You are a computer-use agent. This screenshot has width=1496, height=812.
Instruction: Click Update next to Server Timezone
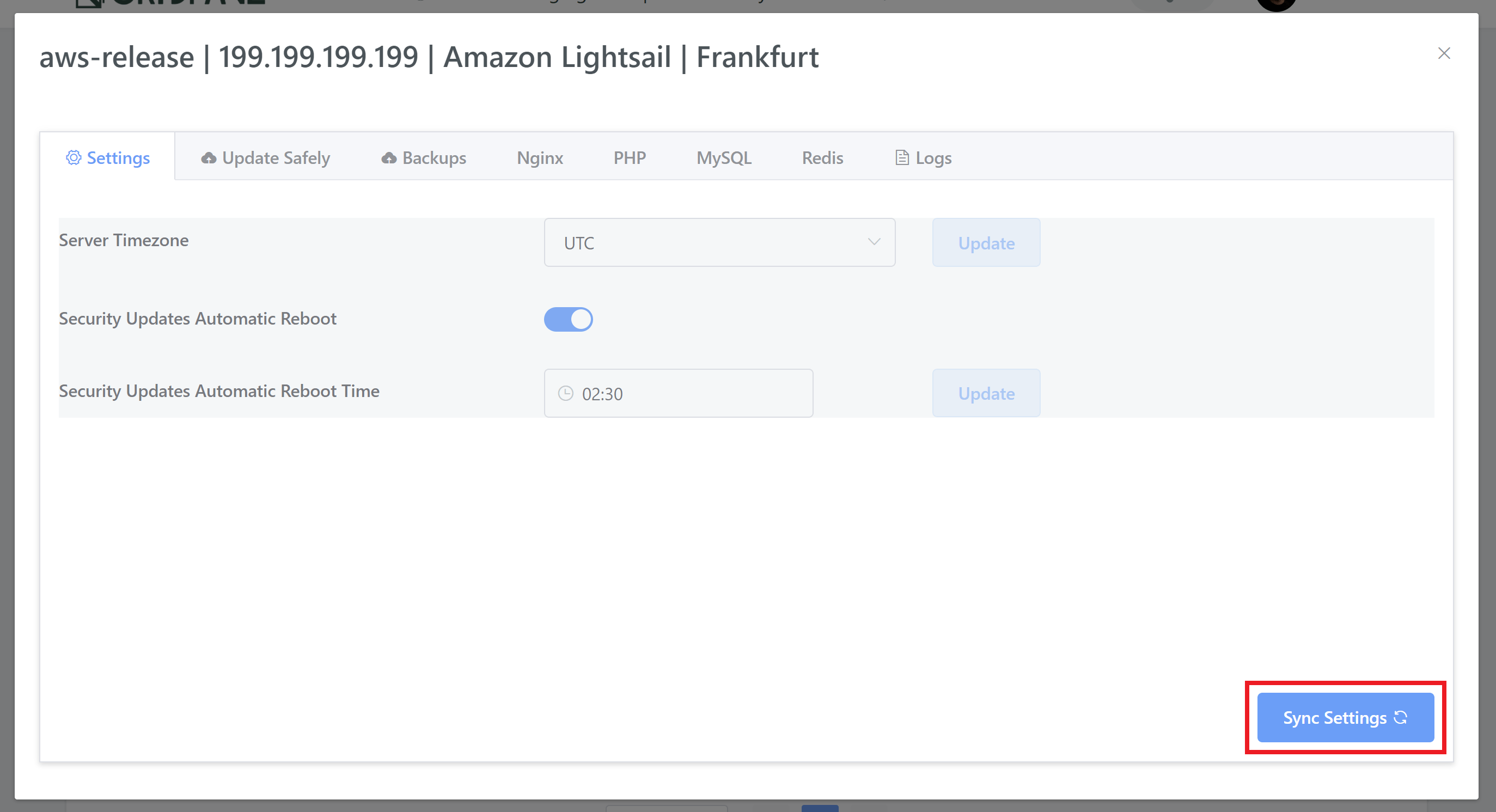click(x=986, y=243)
